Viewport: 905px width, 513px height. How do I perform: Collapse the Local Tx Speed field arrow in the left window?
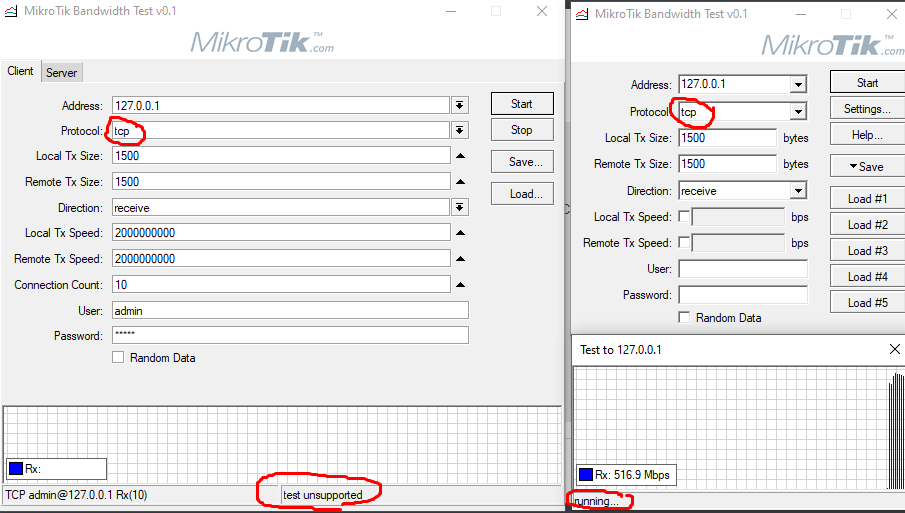click(460, 233)
